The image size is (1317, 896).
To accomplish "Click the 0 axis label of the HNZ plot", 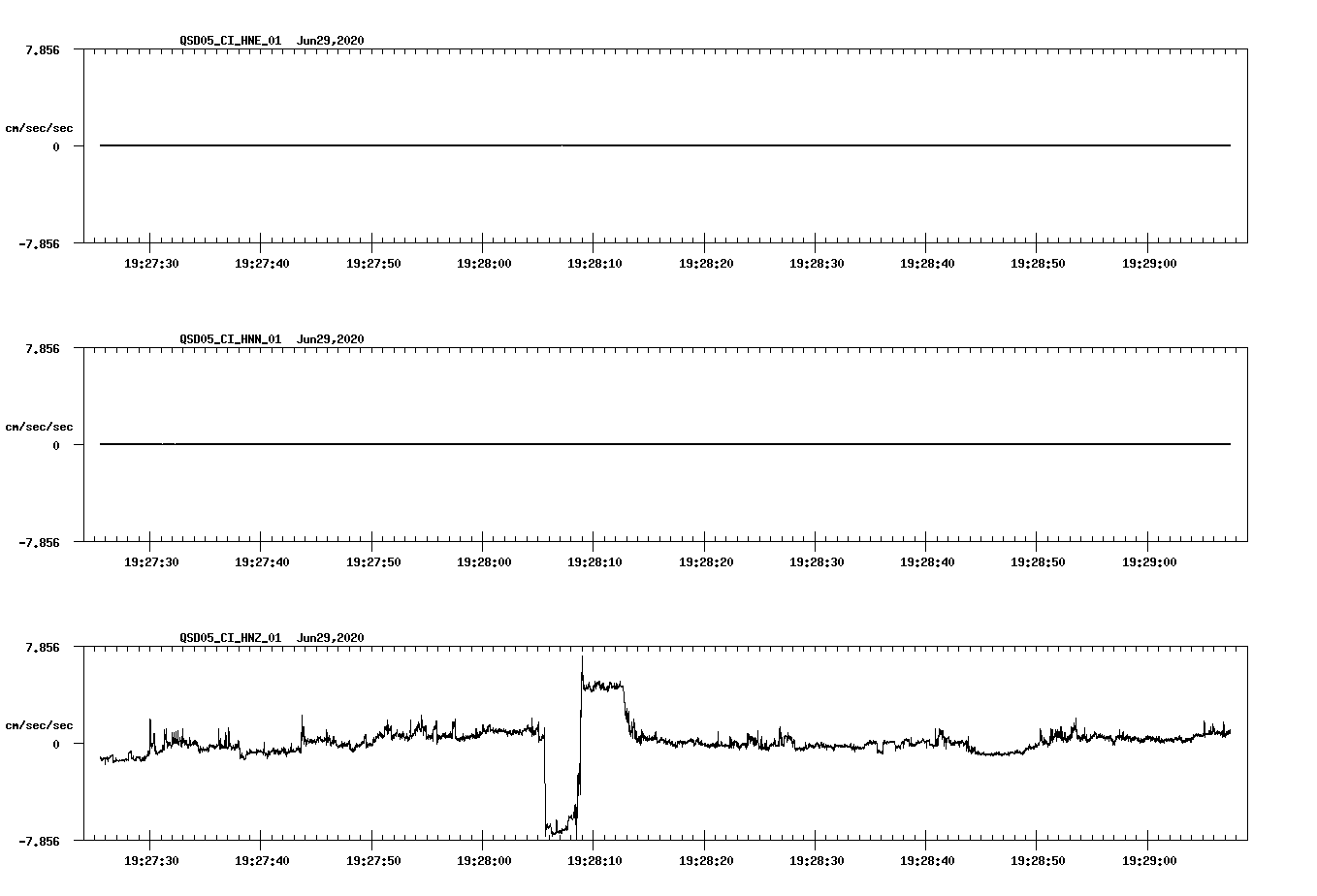I will (x=56, y=744).
